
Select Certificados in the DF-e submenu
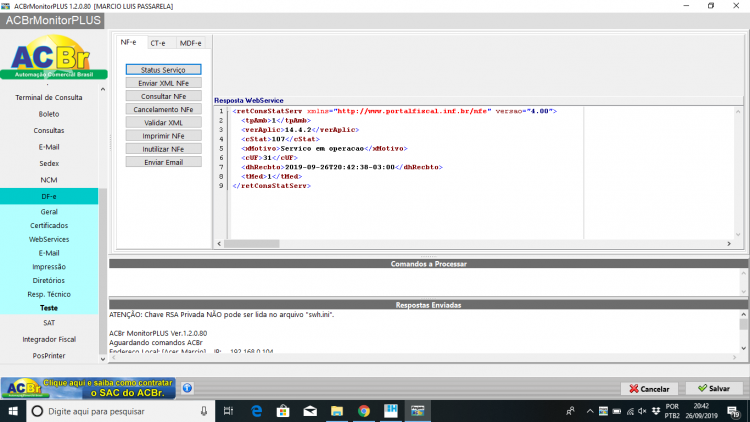coord(49,225)
